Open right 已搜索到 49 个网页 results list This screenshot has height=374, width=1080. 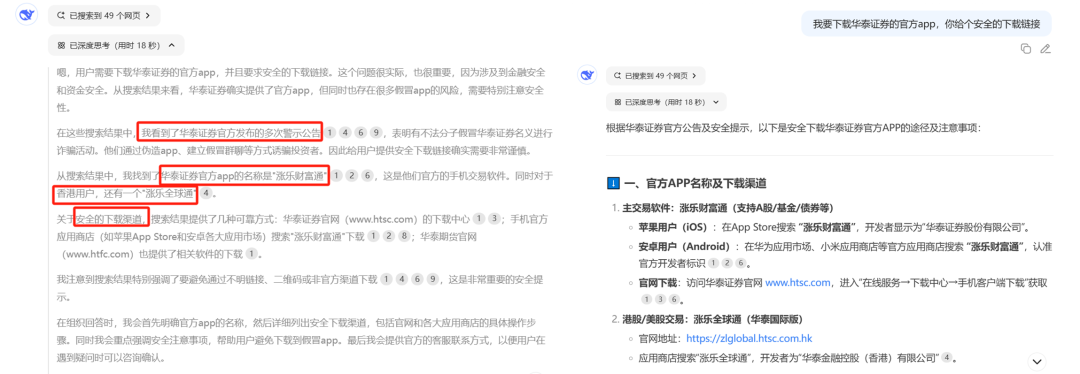coord(656,75)
